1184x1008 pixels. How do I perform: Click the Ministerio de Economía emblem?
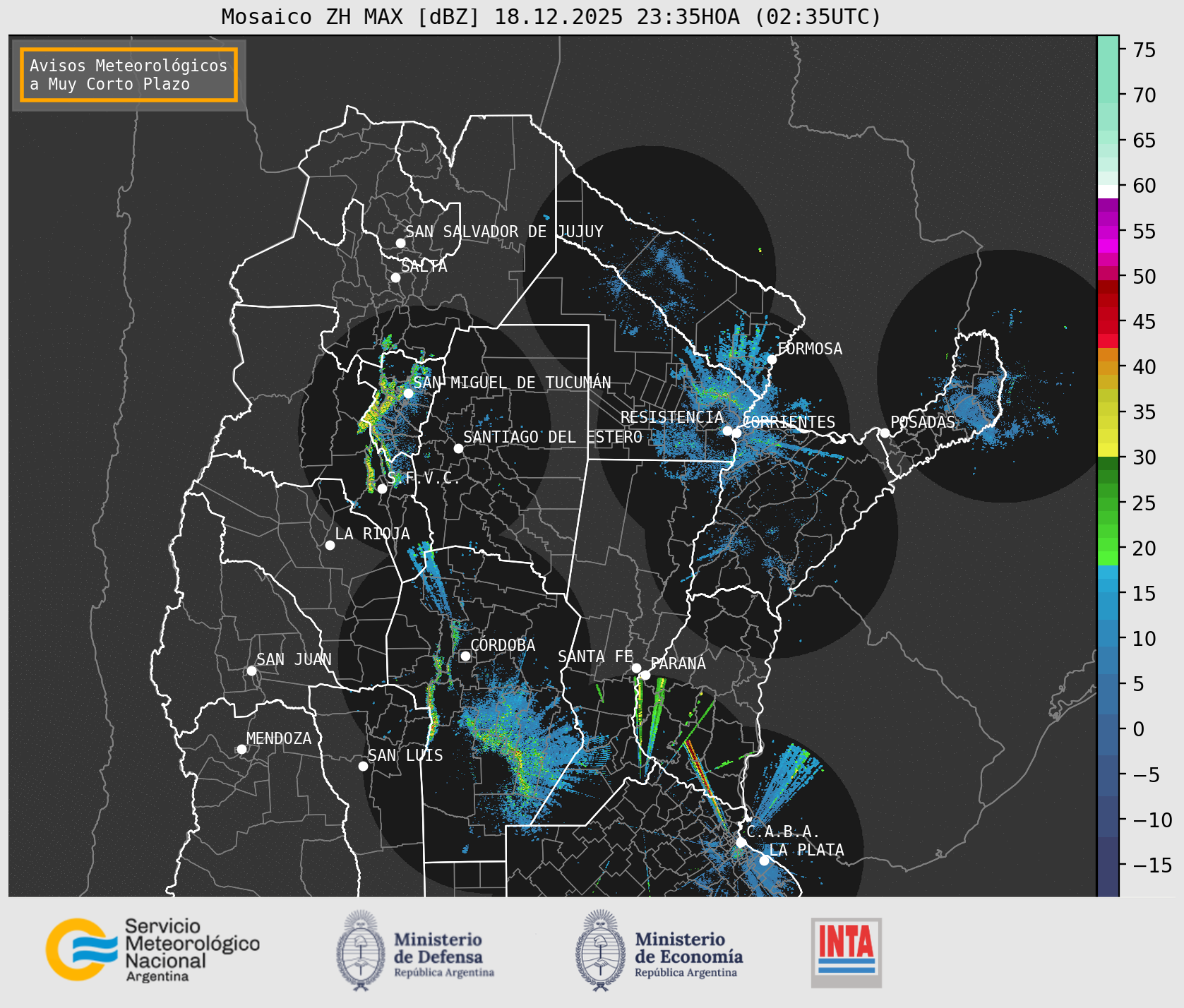coord(602,950)
